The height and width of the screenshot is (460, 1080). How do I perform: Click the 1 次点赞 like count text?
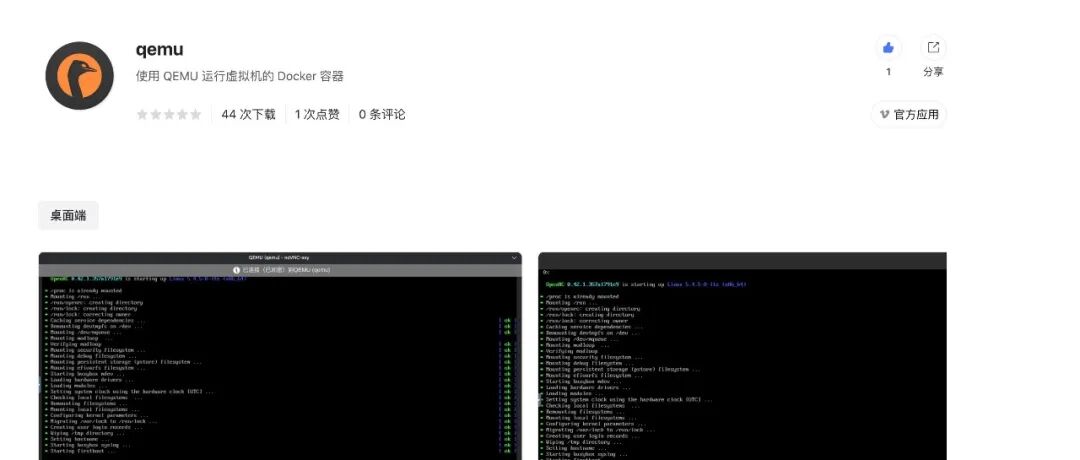317,114
